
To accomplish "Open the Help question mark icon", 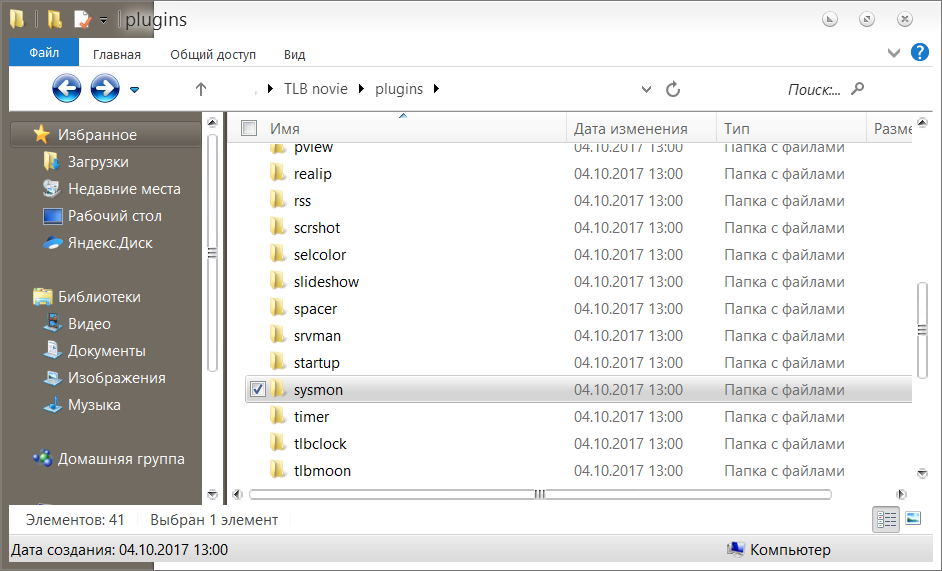I will [x=920, y=52].
